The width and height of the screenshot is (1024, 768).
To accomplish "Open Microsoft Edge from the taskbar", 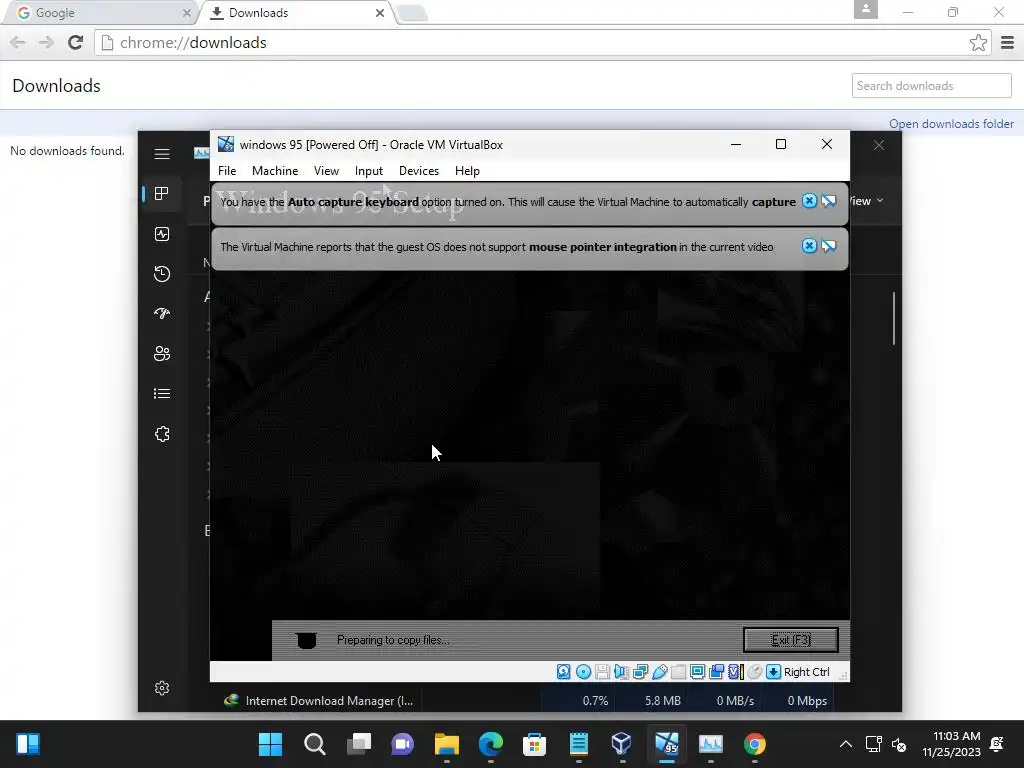I will 490,744.
